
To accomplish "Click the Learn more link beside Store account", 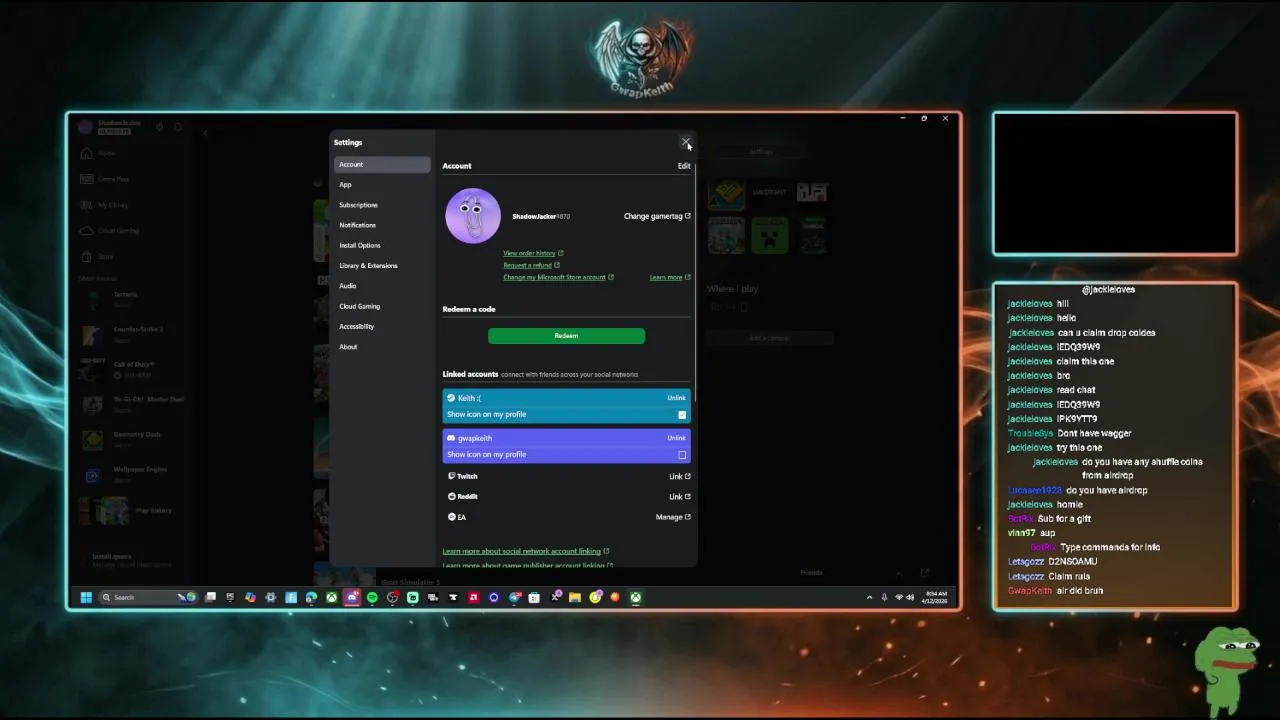I will pos(670,277).
